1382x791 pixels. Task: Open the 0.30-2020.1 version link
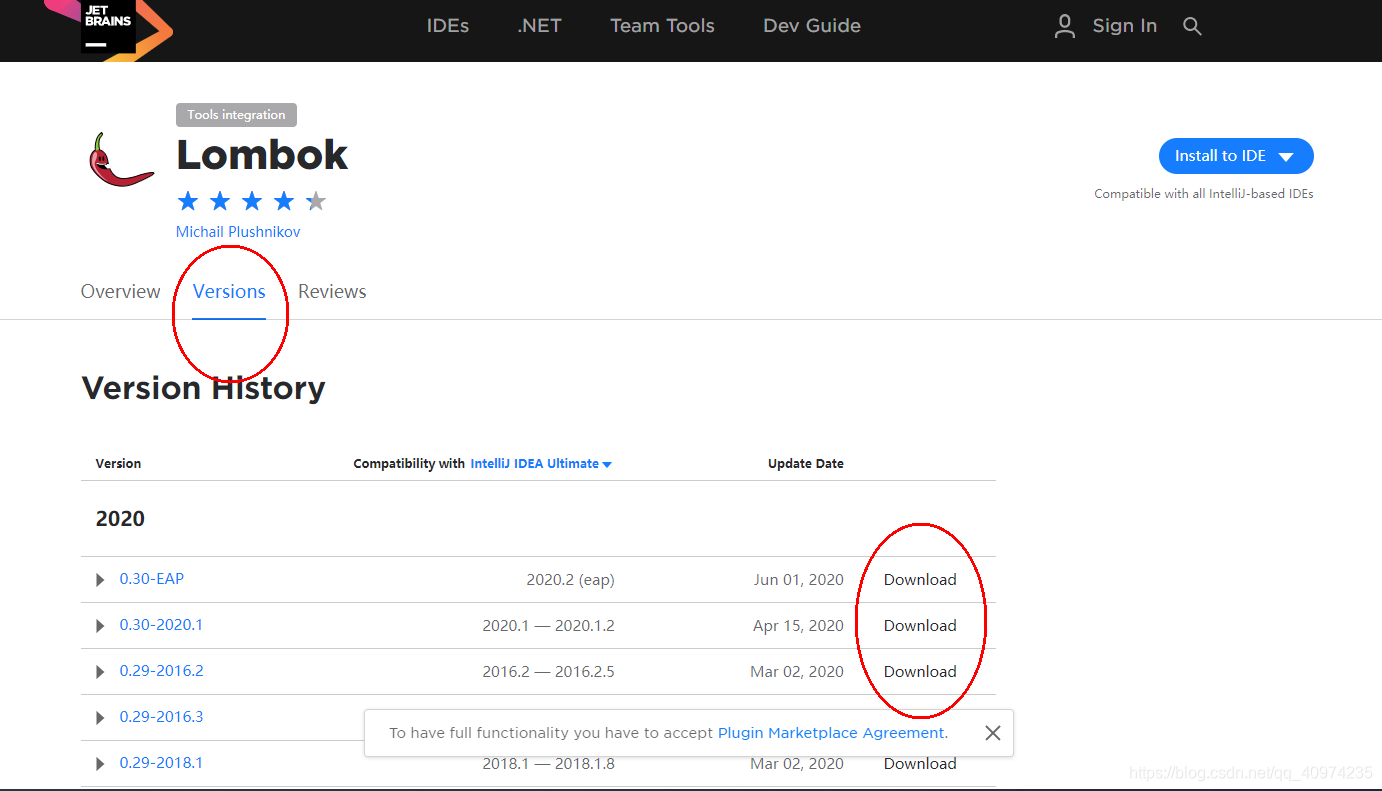161,625
